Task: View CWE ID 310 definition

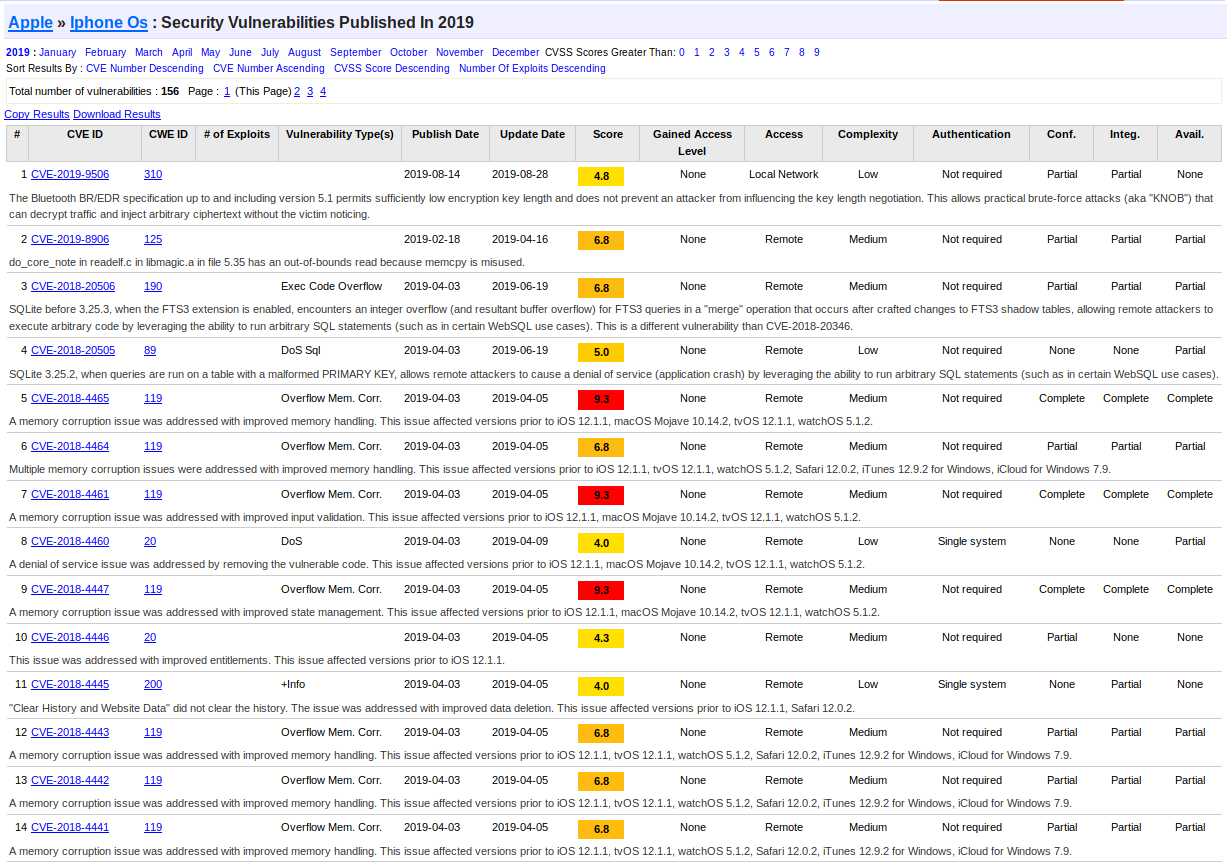Action: pyautogui.click(x=152, y=174)
